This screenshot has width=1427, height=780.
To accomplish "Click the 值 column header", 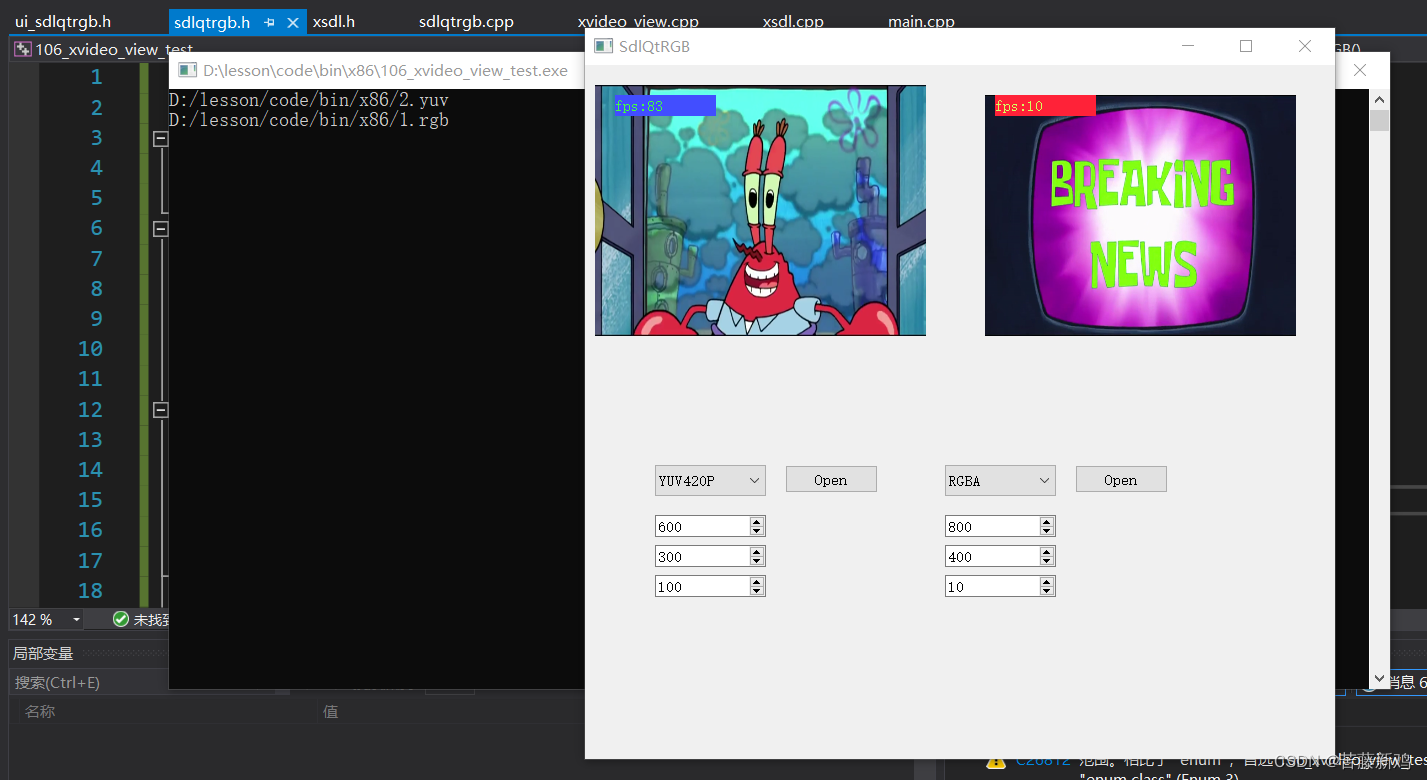I will (331, 712).
